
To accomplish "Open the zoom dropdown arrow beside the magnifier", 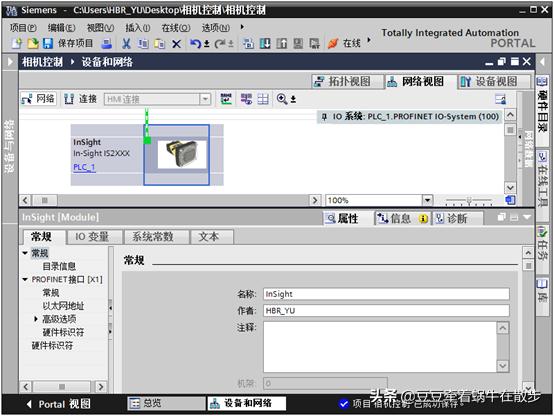I will point(293,100).
